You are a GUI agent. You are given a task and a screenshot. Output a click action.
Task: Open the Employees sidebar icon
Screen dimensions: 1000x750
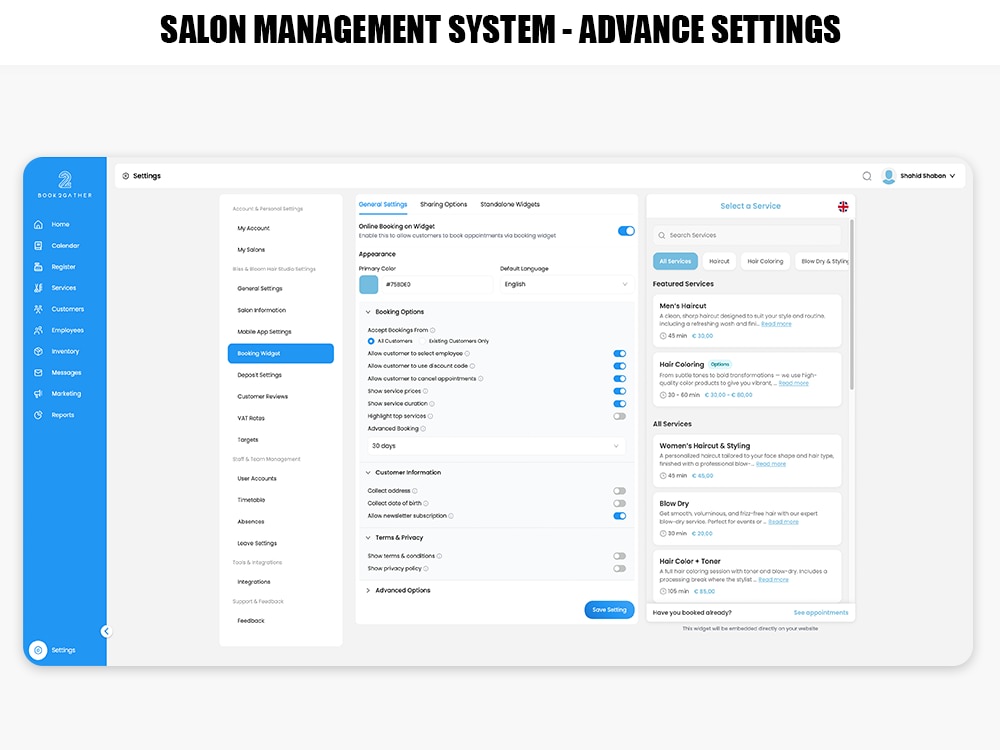point(38,330)
